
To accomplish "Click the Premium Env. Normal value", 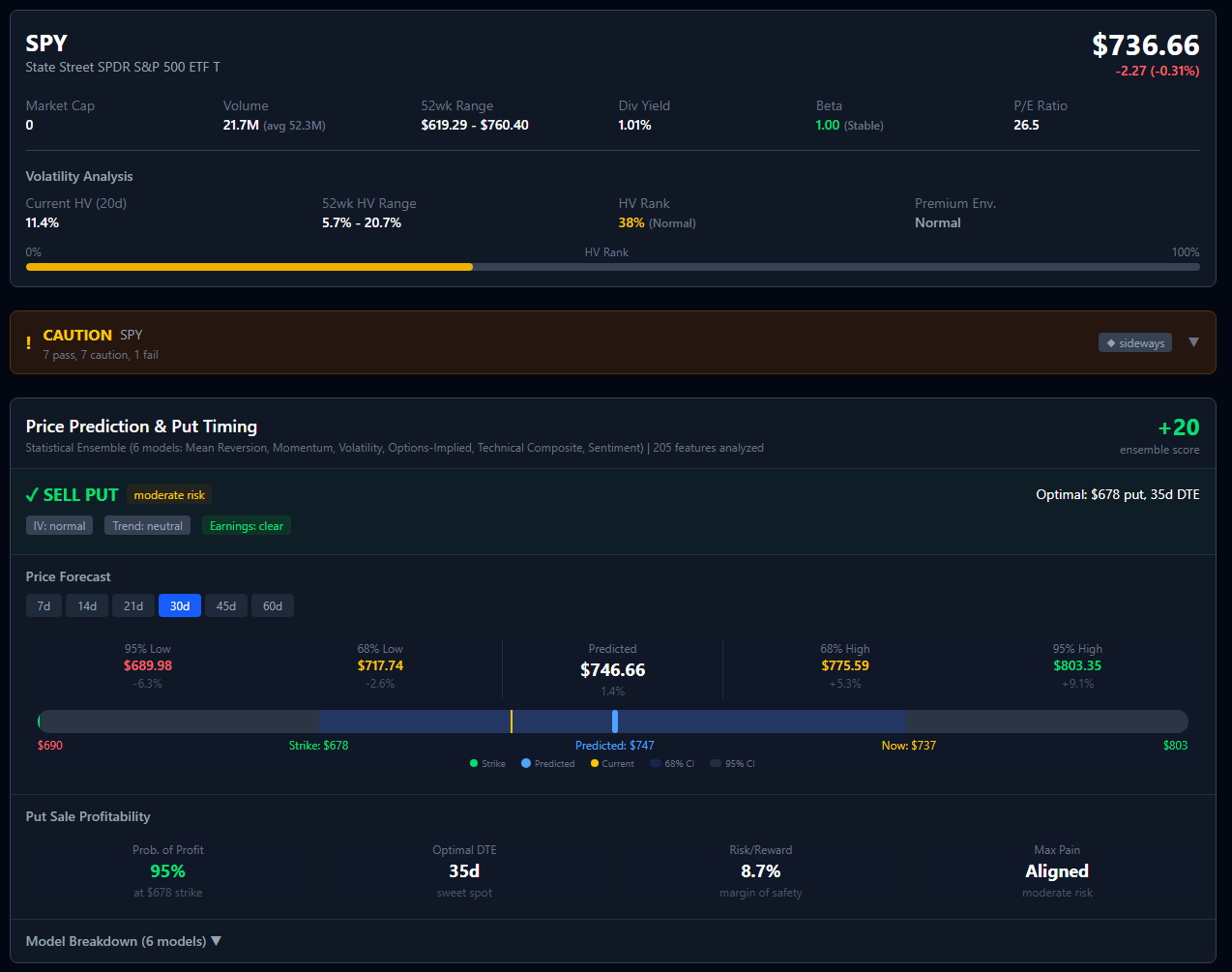I will click(x=938, y=222).
